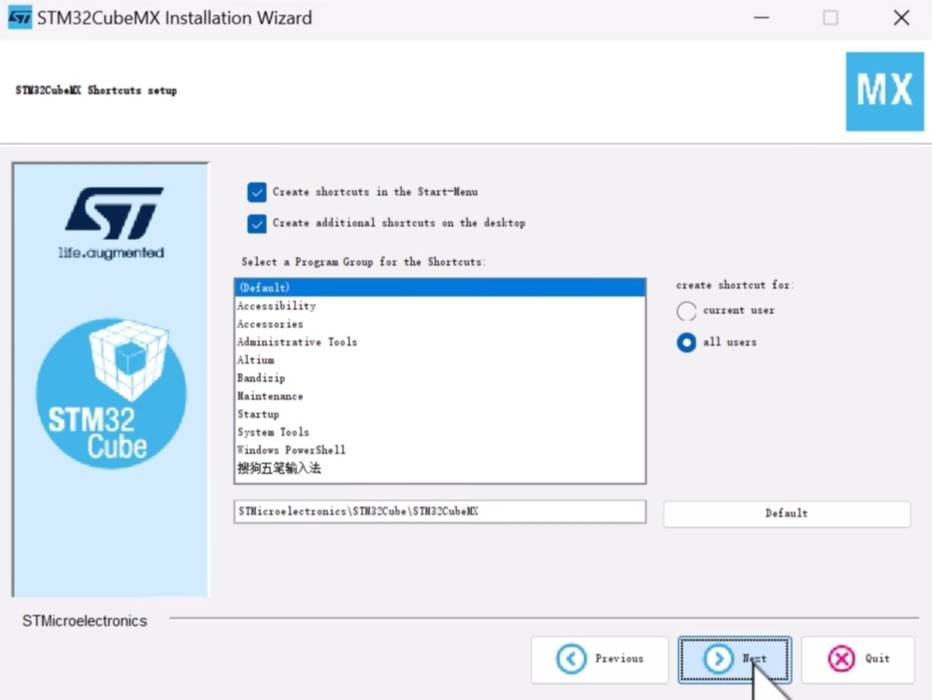Choose the all users radio option
Image resolution: width=932 pixels, height=700 pixels.
686,342
